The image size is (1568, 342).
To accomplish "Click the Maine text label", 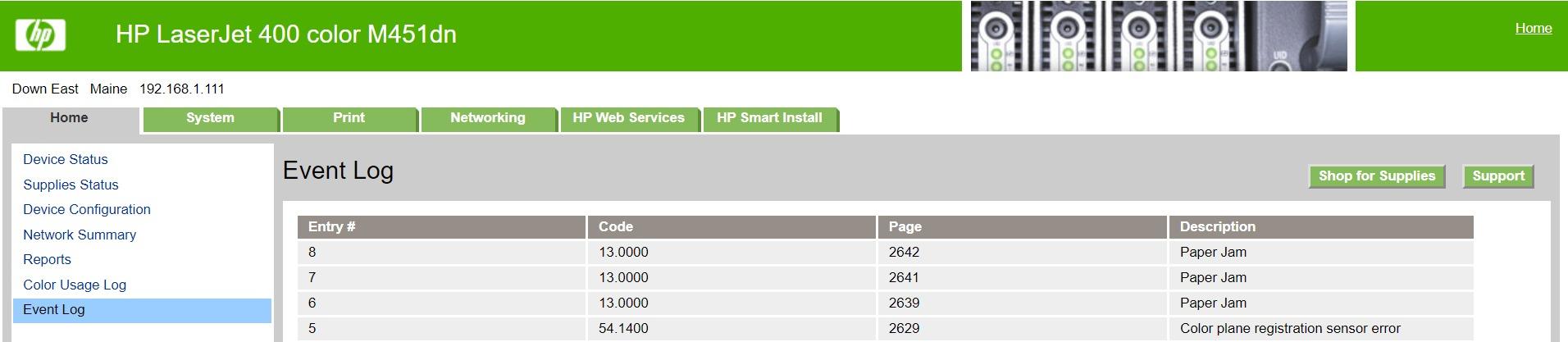I will pos(108,89).
